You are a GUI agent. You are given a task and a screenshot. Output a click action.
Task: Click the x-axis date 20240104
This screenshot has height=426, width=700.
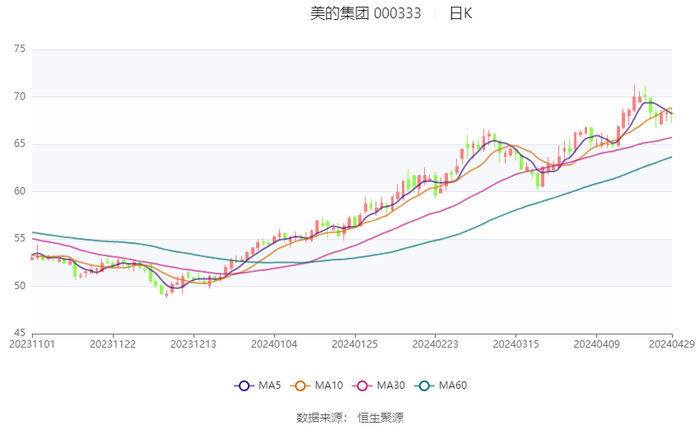coord(274,344)
